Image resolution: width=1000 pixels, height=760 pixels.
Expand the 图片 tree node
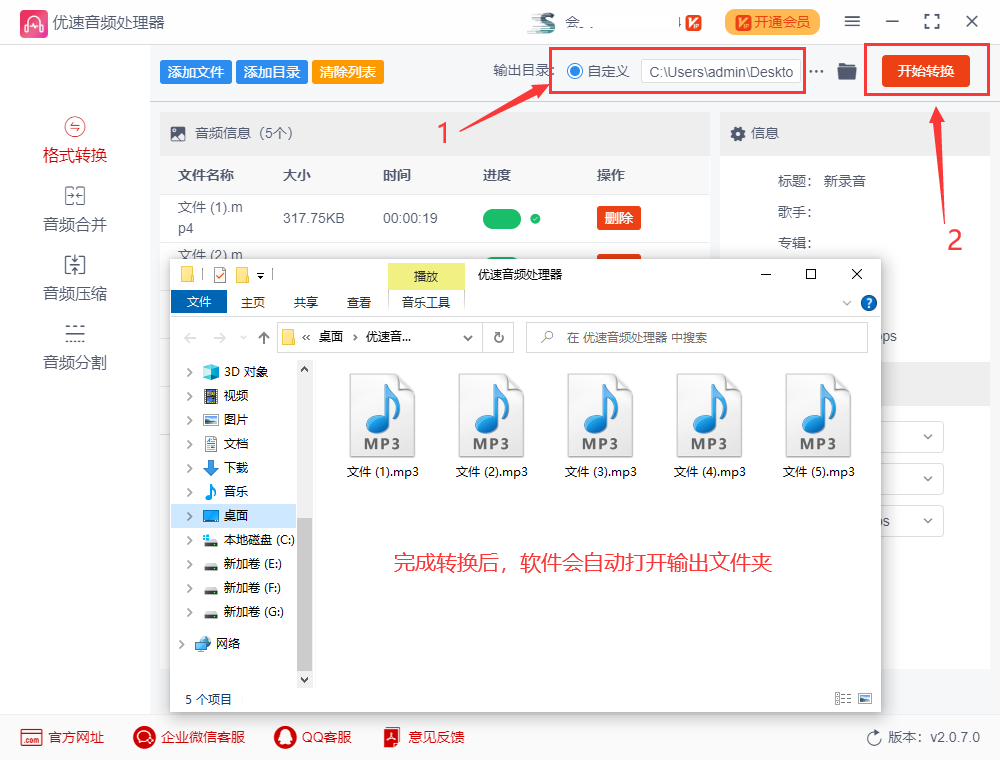[189, 420]
